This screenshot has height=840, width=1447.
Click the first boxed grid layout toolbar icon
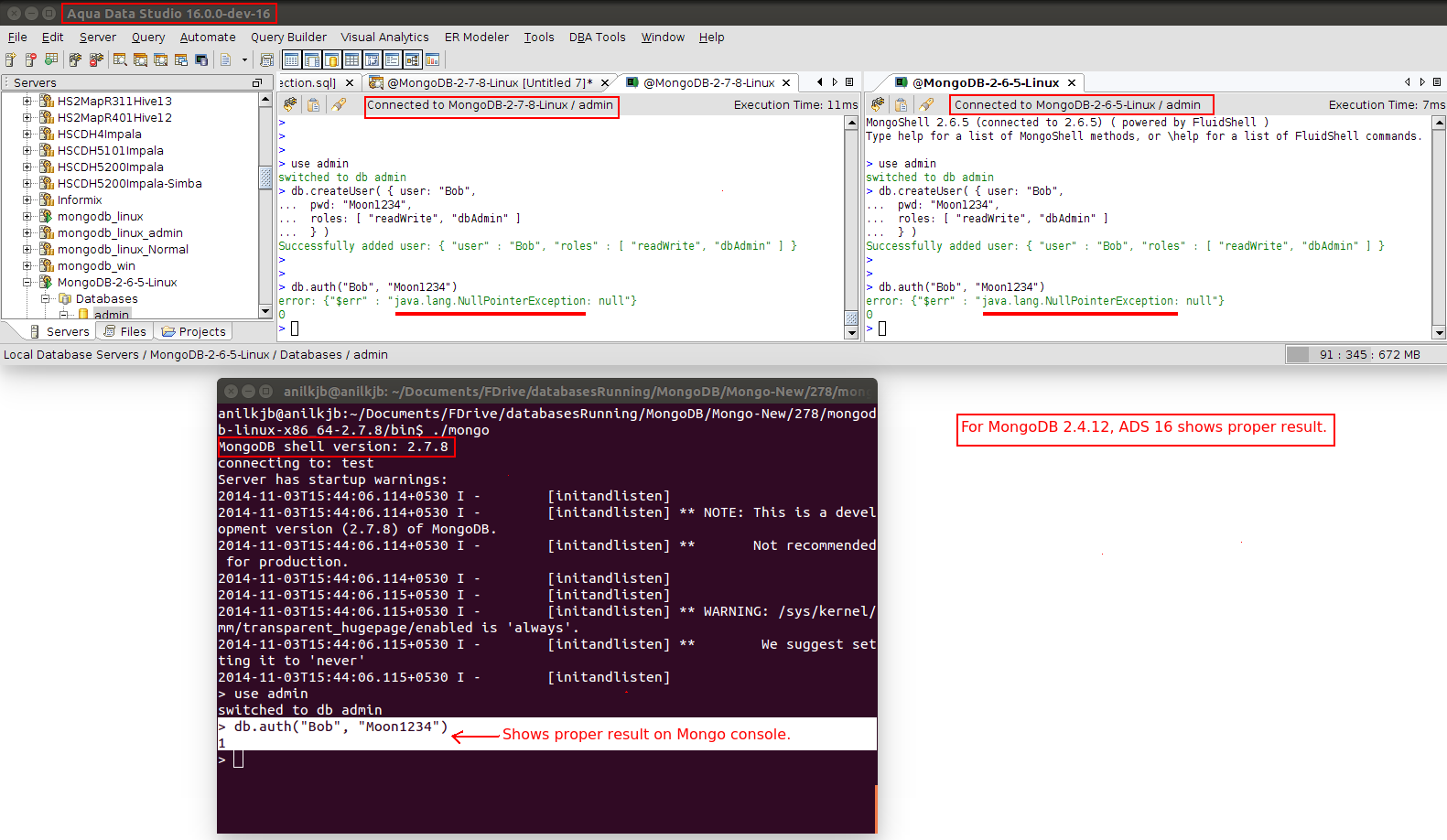(x=291, y=59)
